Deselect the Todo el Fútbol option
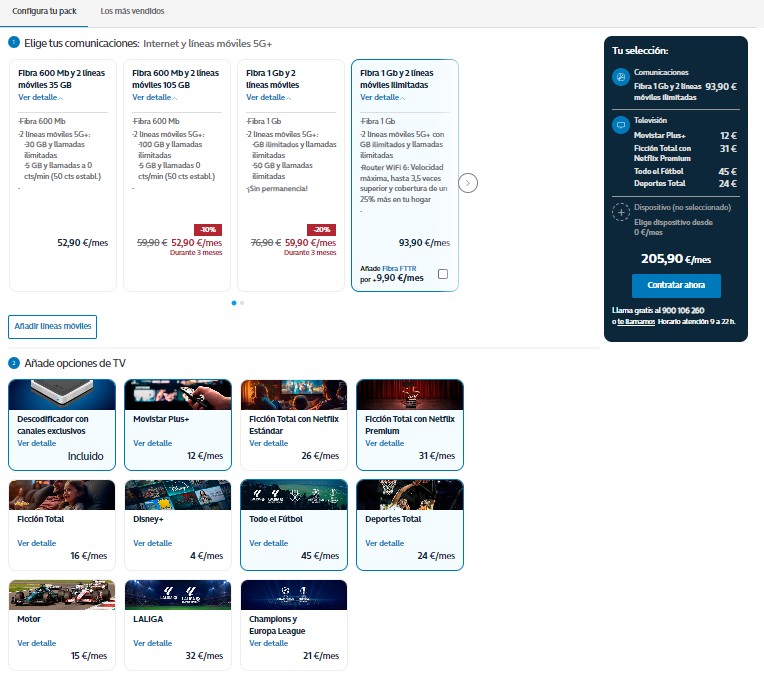Image resolution: width=764 pixels, height=675 pixels. pyautogui.click(x=293, y=524)
